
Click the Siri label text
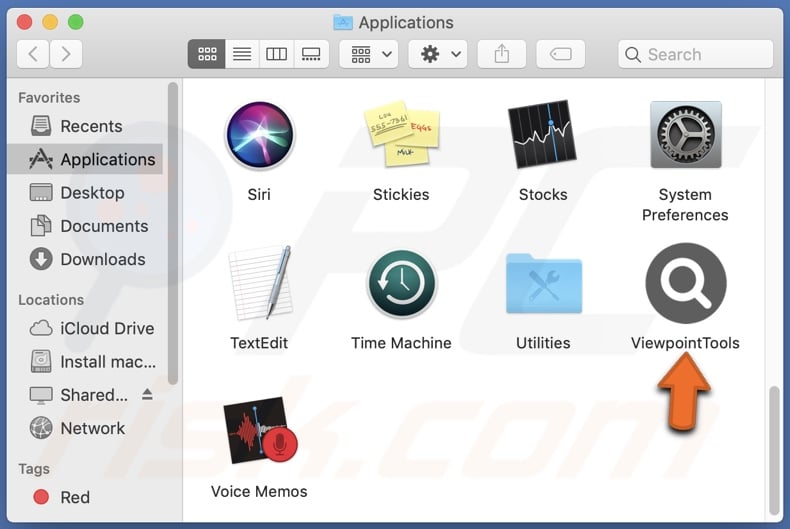tap(259, 194)
